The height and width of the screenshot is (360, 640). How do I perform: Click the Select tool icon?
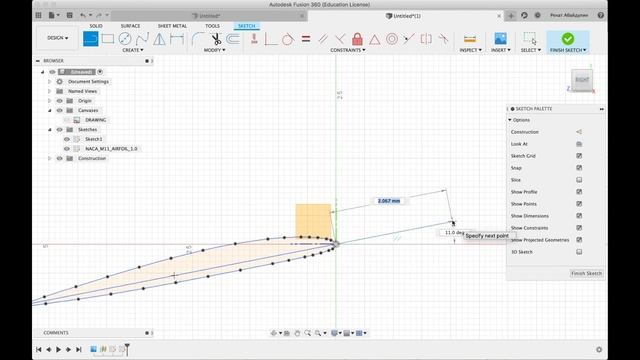pos(530,39)
